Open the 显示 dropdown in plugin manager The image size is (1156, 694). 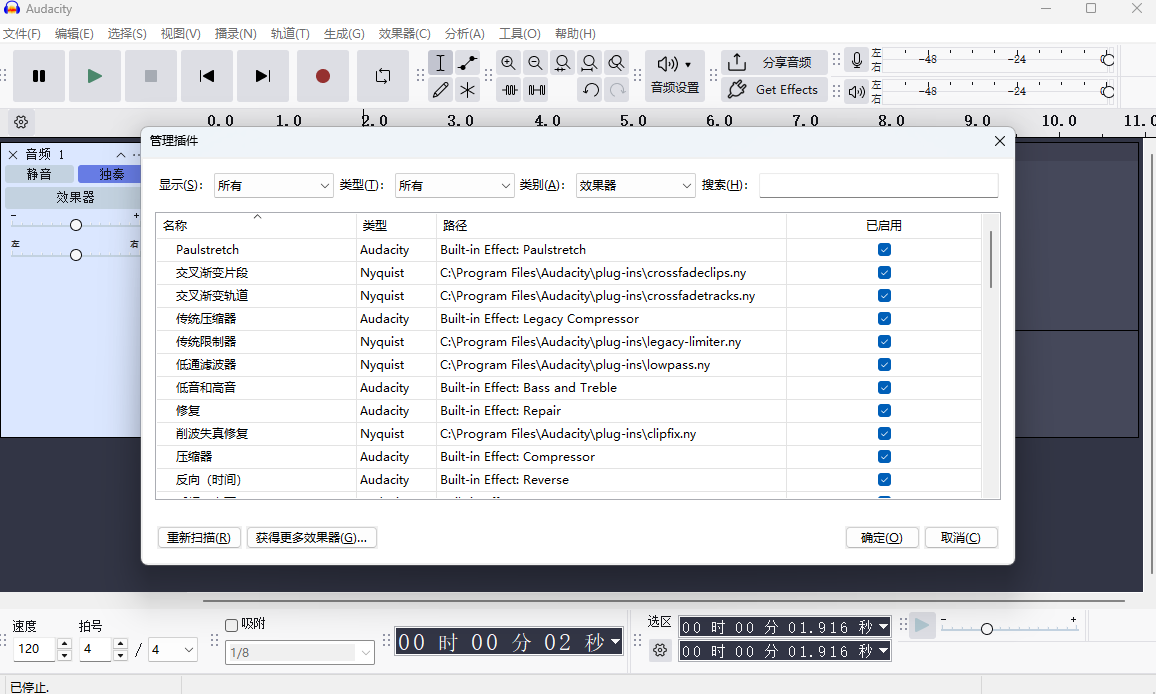coord(273,186)
